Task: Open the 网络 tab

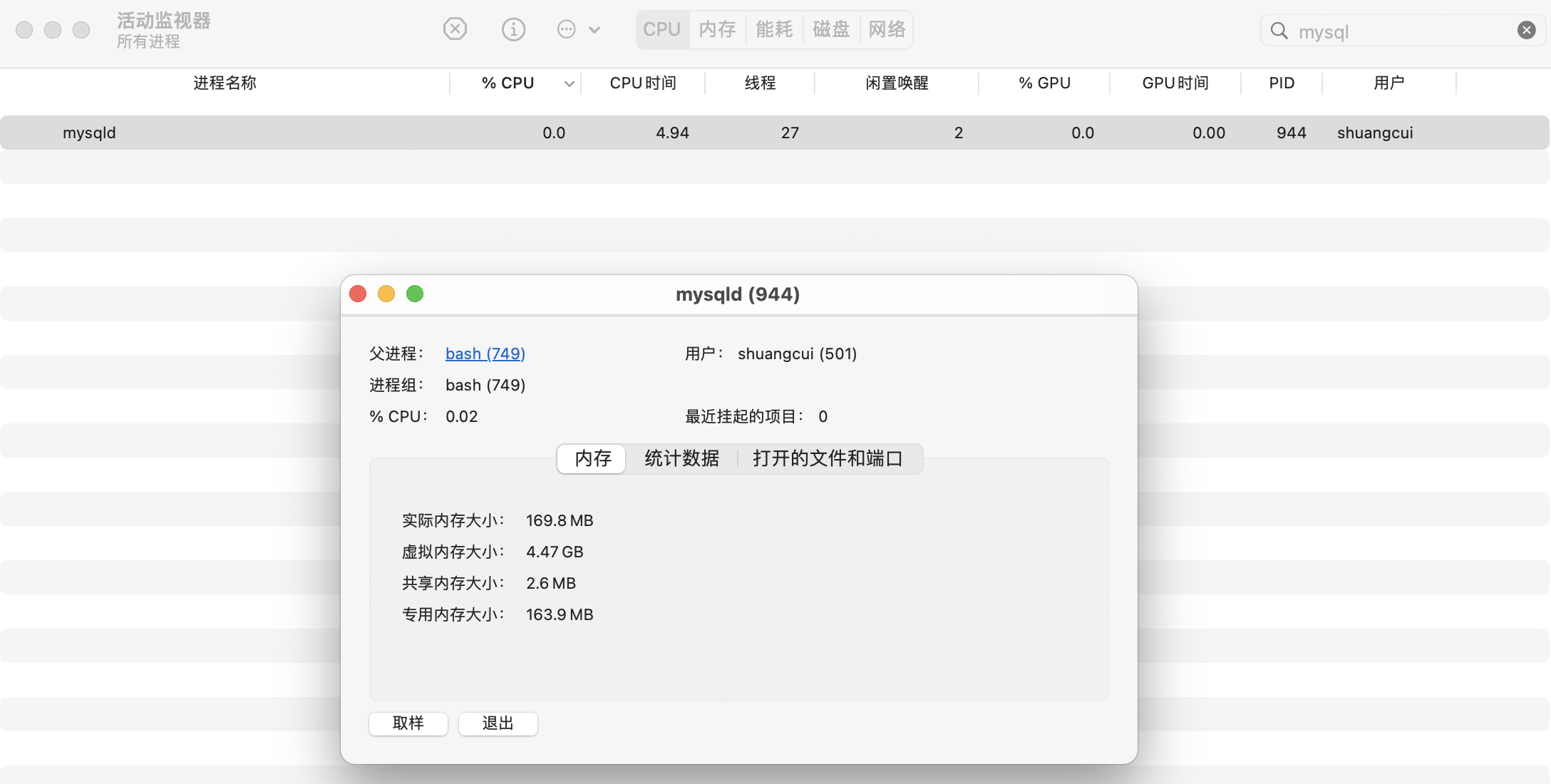Action: pyautogui.click(x=887, y=29)
